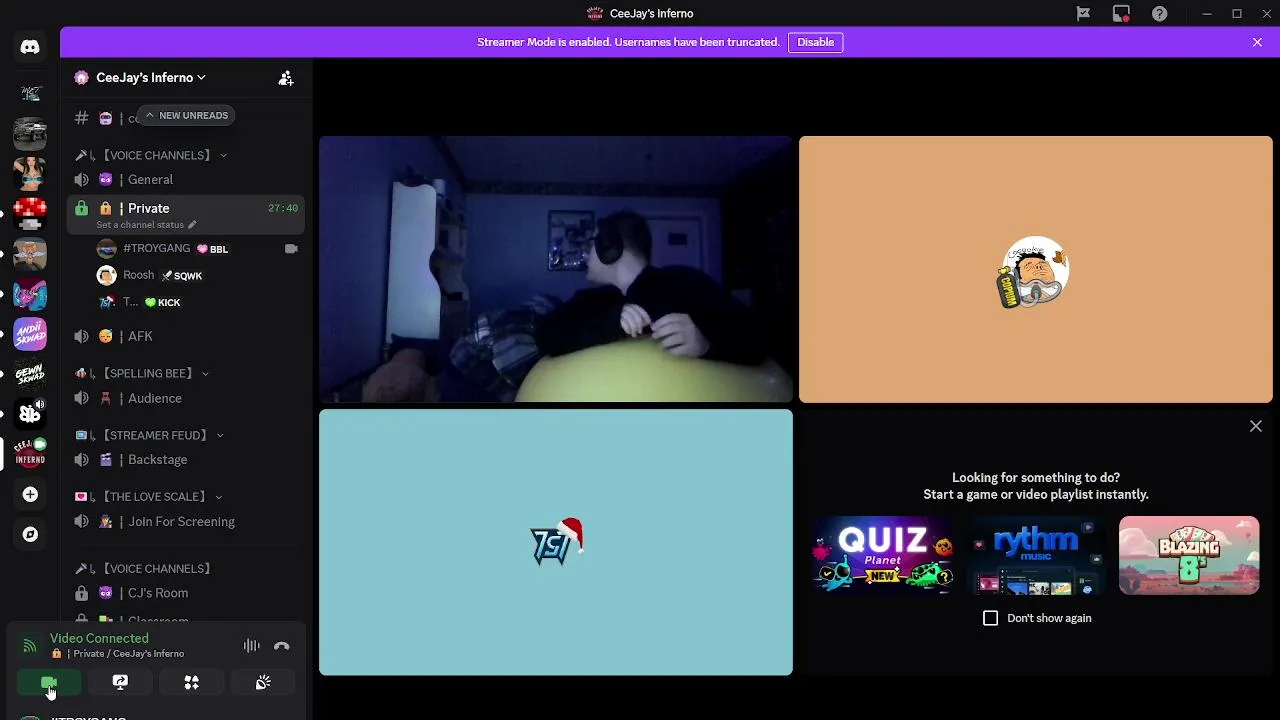Join the CJ's Room channel

click(x=185, y=593)
